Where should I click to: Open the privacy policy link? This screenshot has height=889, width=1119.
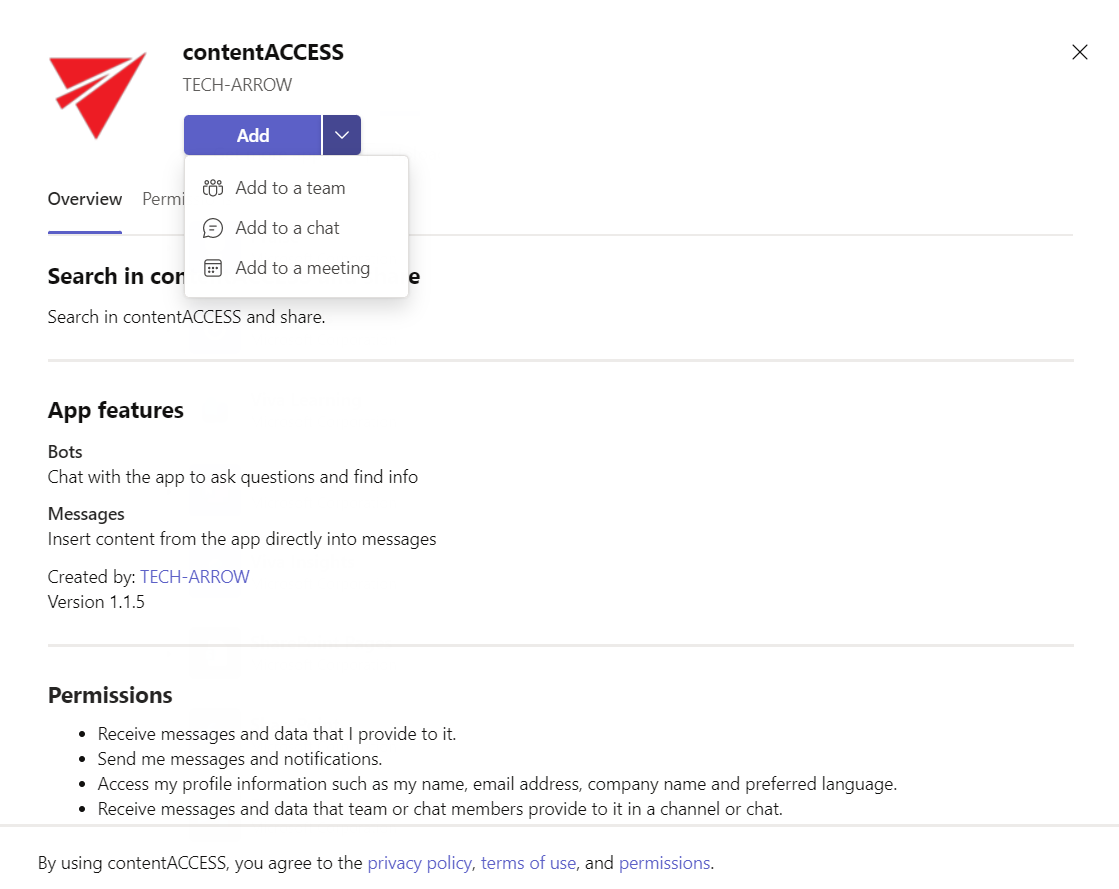420,863
